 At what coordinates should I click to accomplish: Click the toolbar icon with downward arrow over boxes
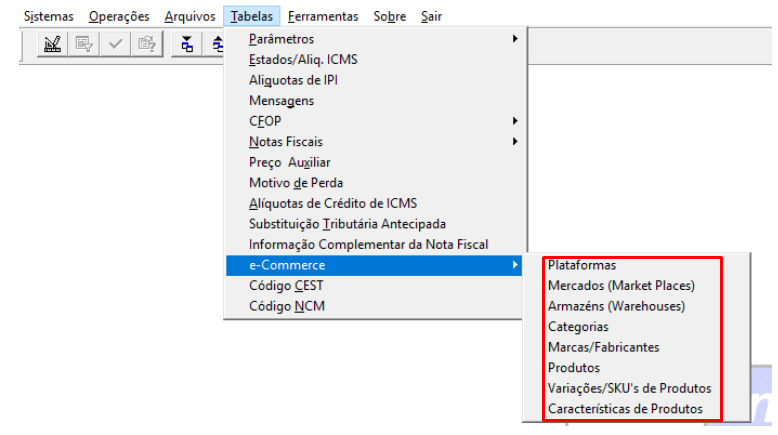coord(186,44)
